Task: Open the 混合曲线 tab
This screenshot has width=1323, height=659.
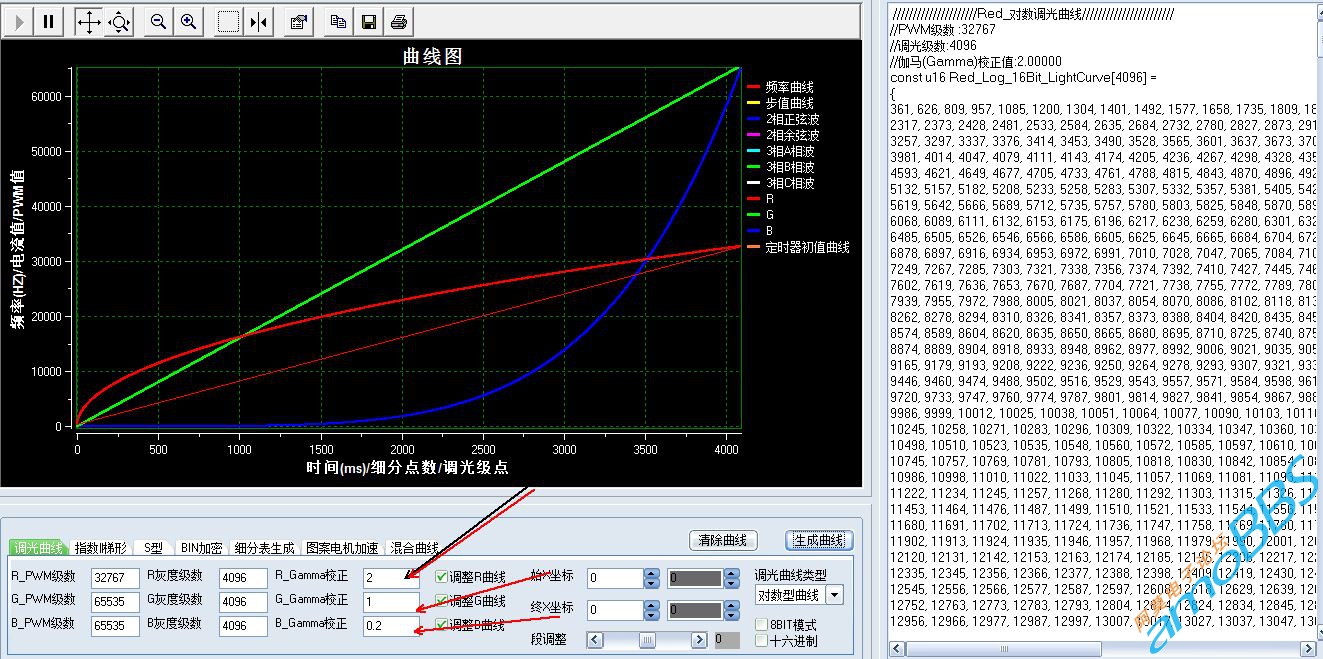Action: 414,548
